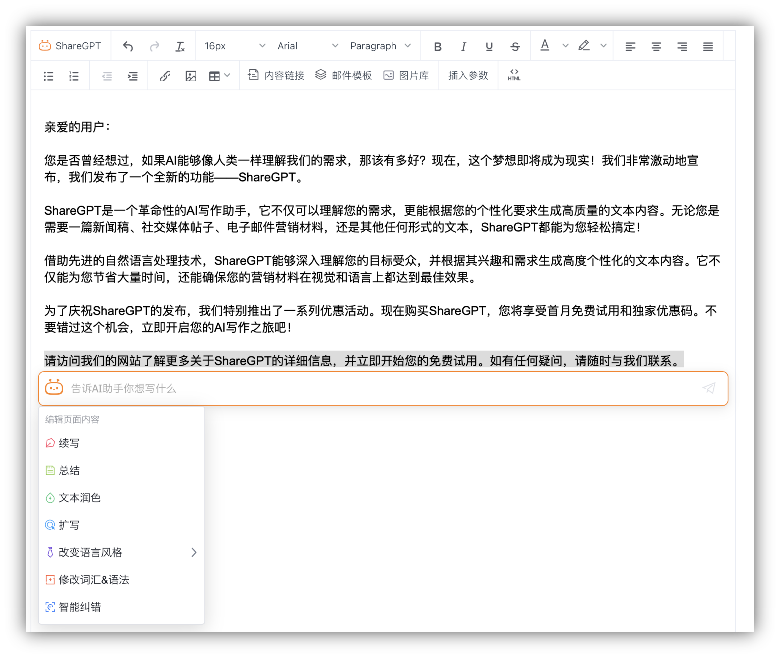
Task: Toggle bold formatting
Action: [x=437, y=46]
